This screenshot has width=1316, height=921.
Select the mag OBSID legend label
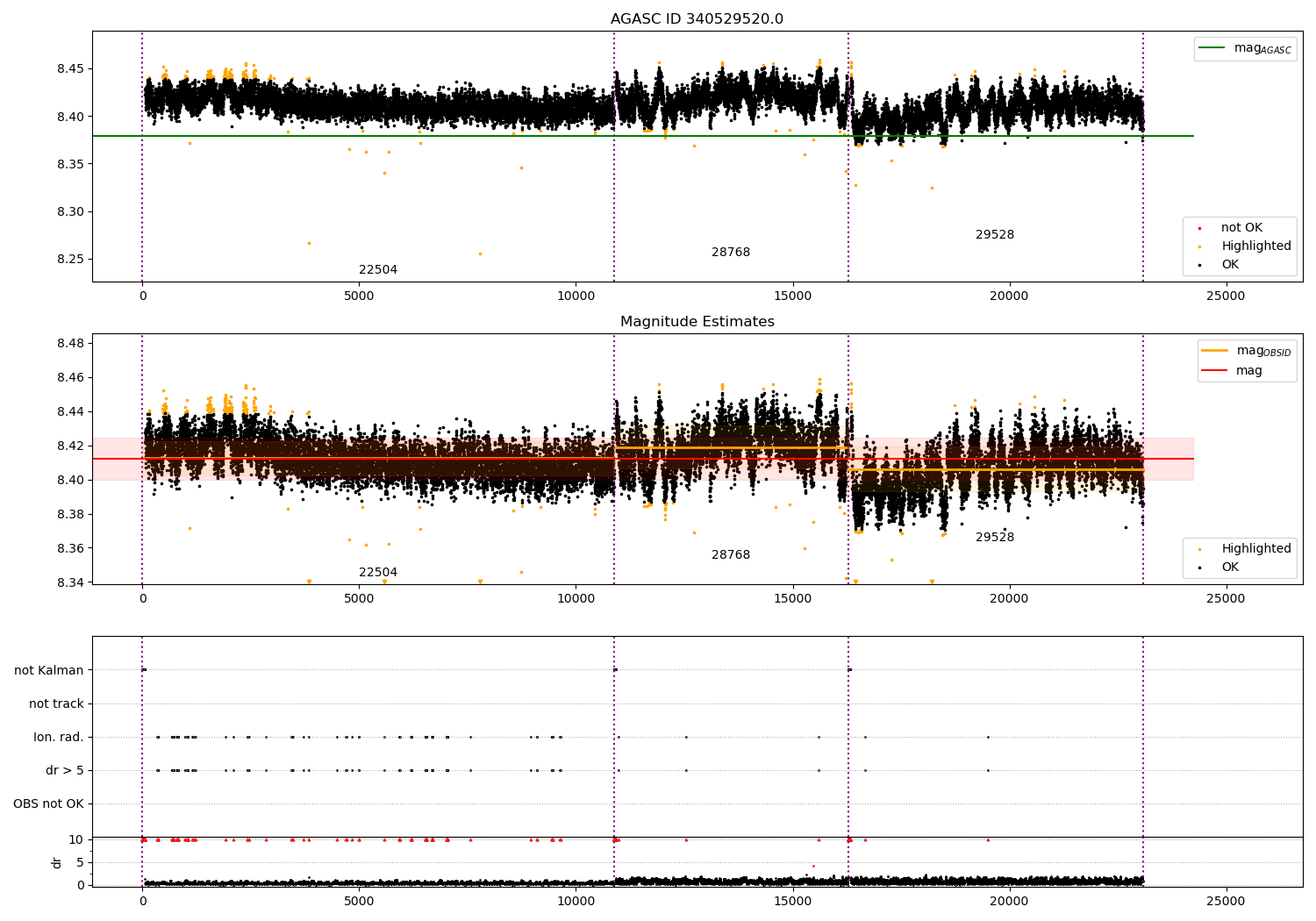[1263, 351]
